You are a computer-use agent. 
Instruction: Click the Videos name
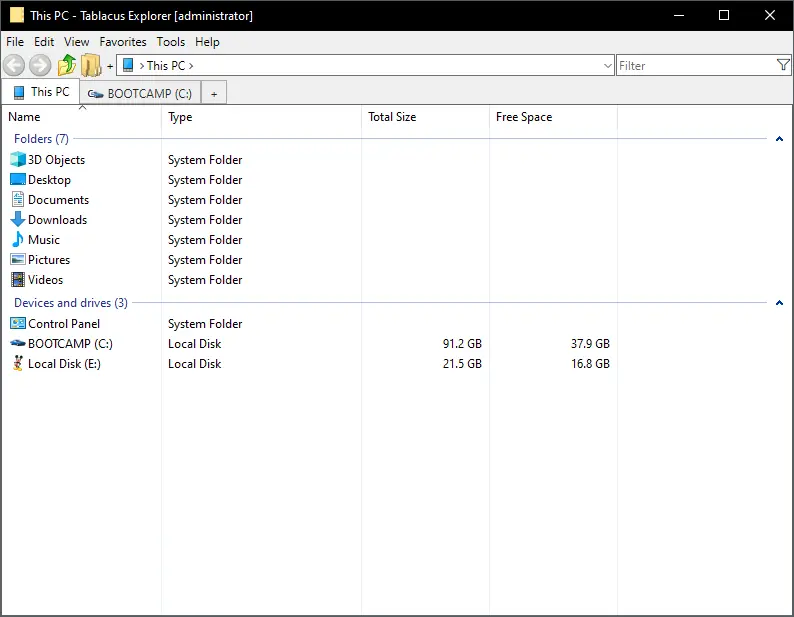(x=45, y=280)
